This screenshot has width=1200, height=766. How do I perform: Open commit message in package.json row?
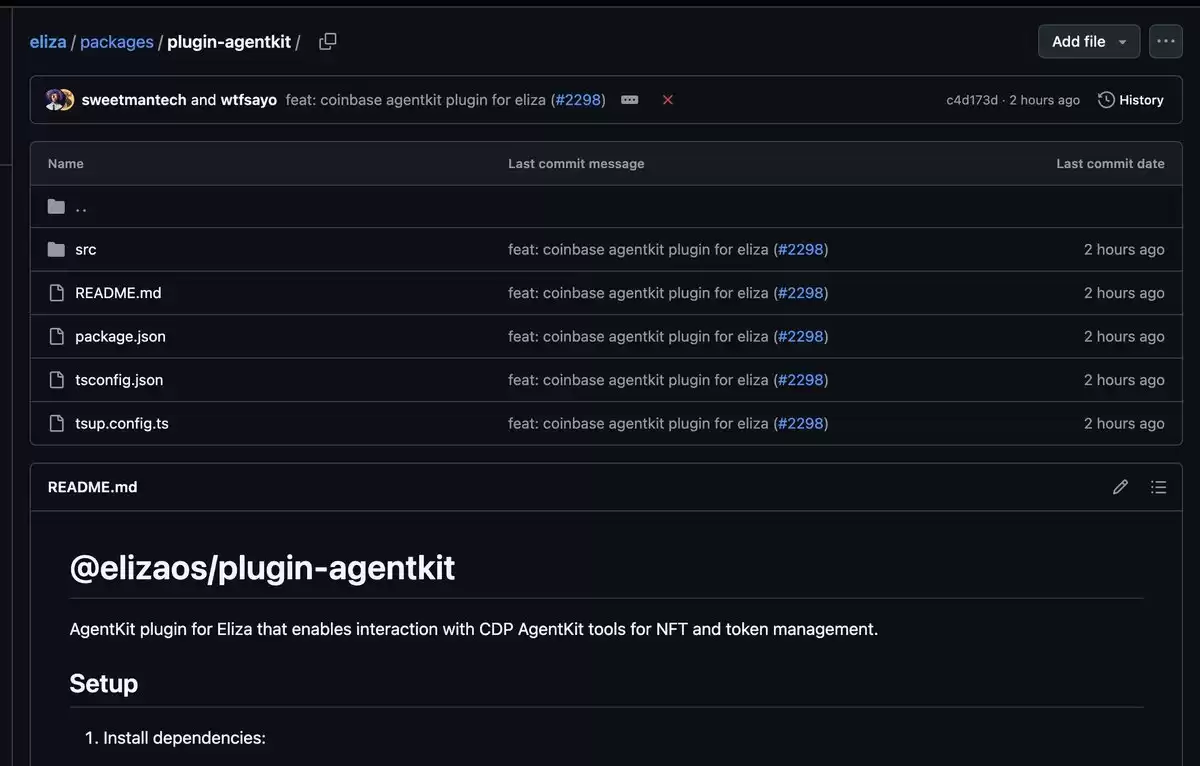coord(638,336)
